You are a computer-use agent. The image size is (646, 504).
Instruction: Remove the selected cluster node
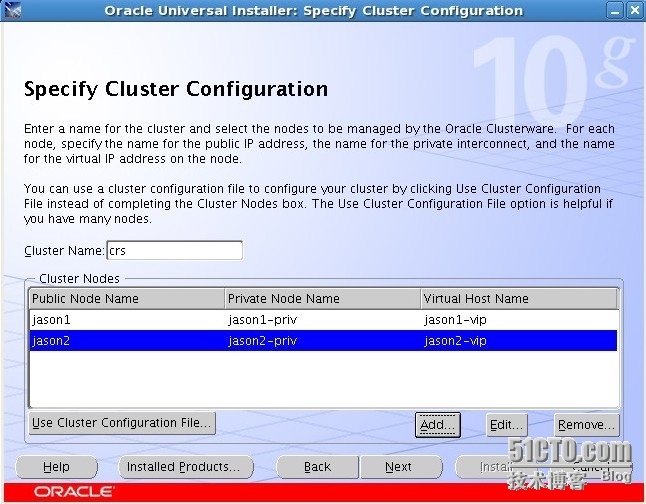(587, 425)
